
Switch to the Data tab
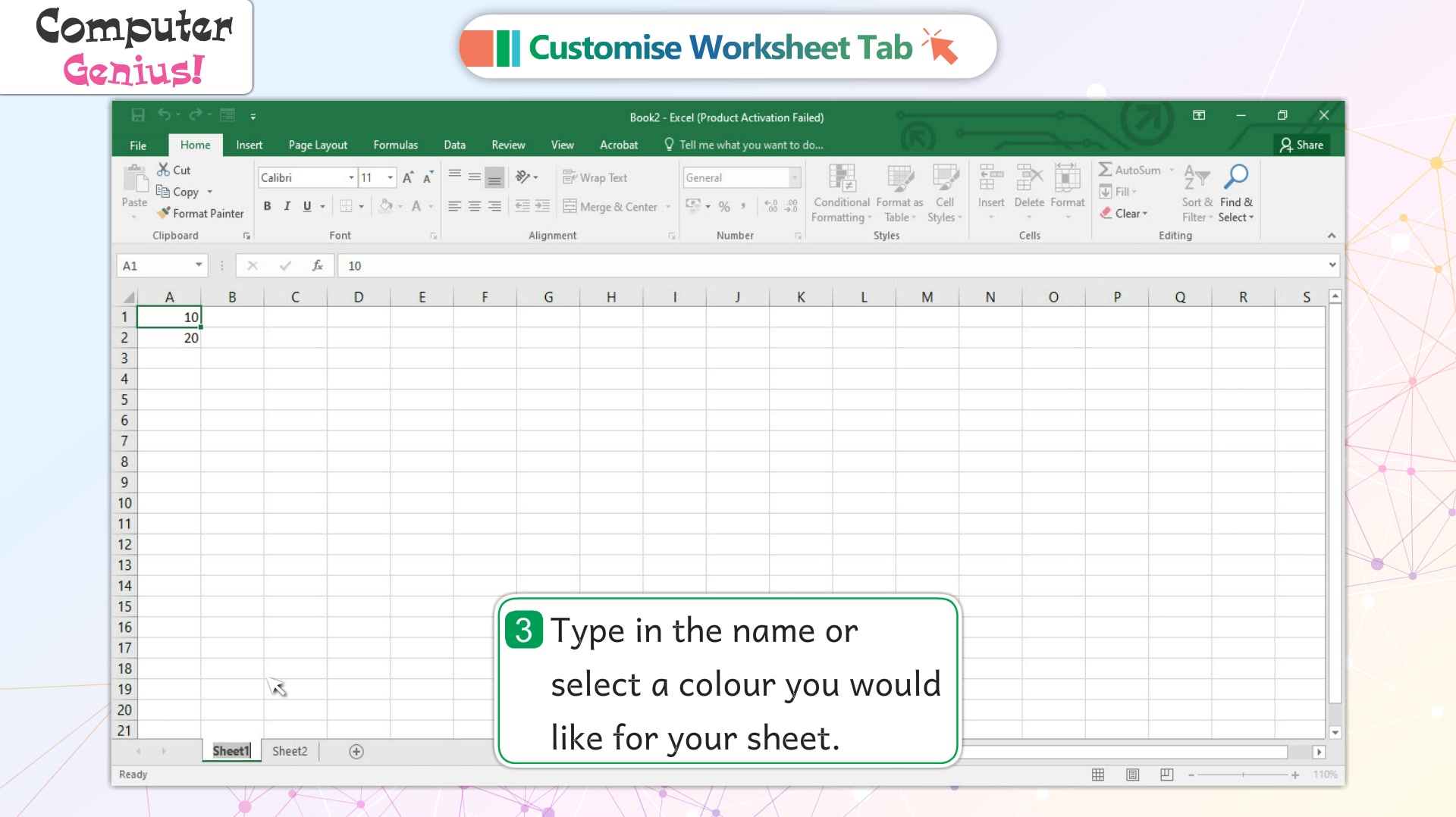coord(454,145)
